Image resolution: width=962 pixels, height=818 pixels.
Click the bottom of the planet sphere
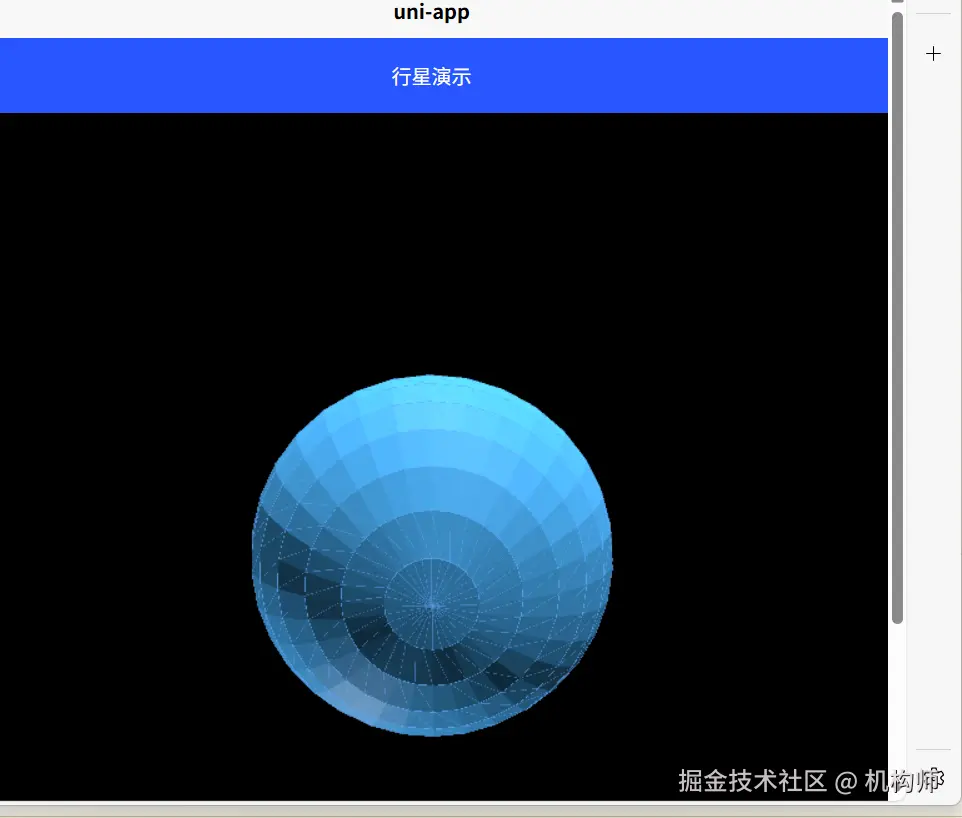[430, 728]
